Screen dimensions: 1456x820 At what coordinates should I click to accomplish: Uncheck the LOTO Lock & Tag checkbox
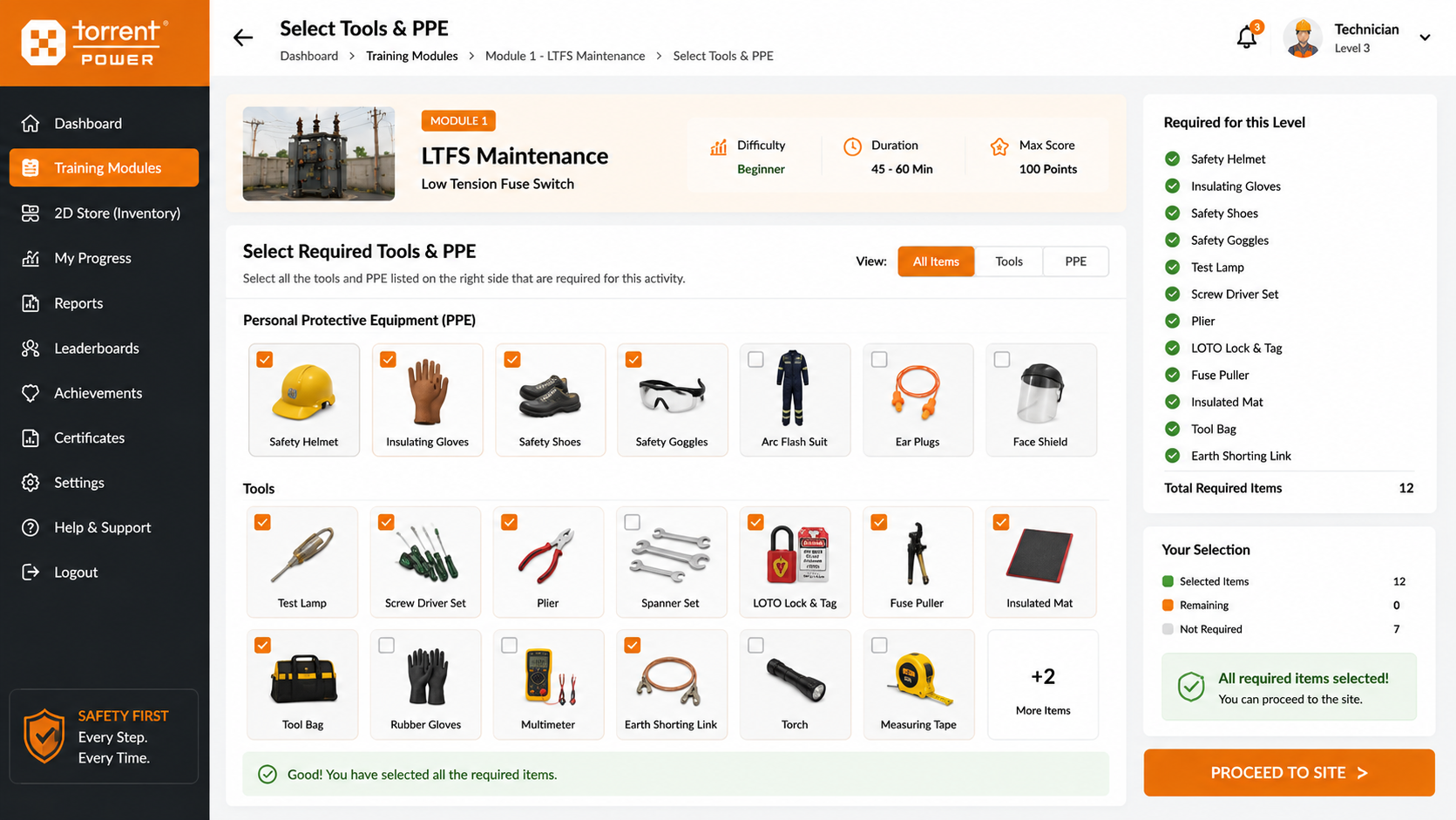pos(755,522)
